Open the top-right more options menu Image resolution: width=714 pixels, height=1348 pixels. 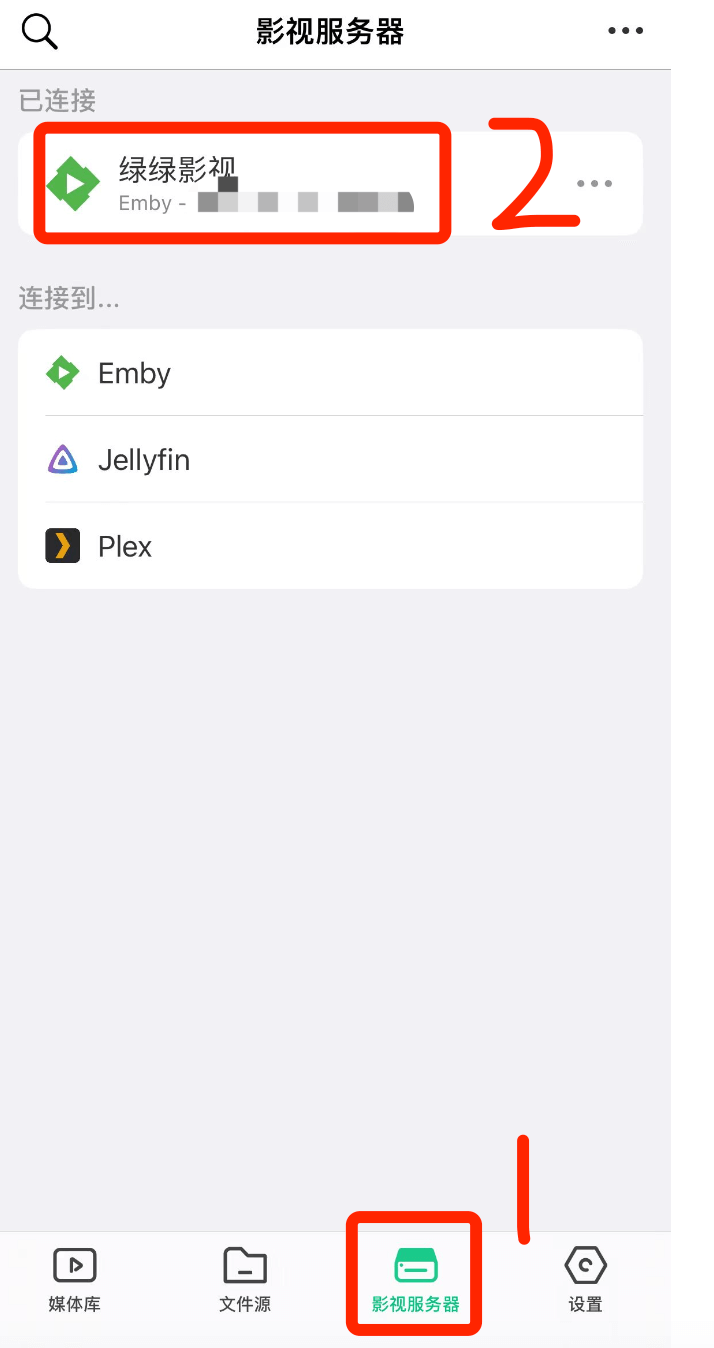(x=626, y=31)
